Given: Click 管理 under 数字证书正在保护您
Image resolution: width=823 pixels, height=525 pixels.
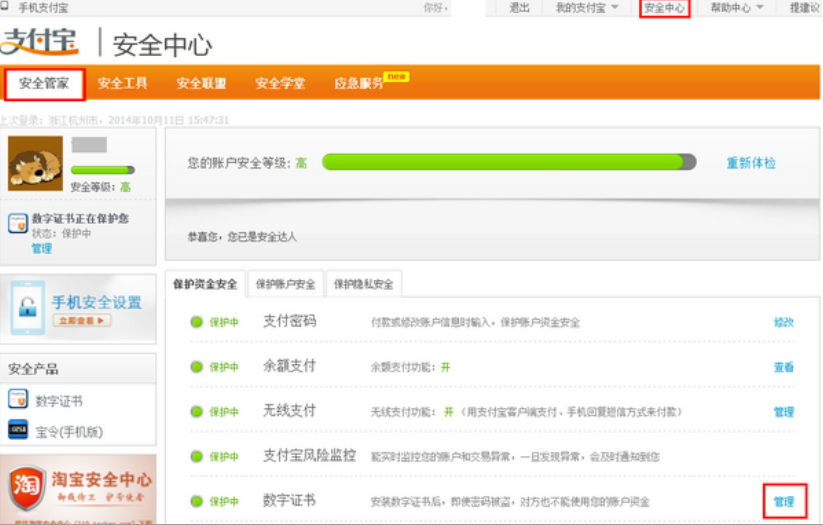Looking at the screenshot, I should tap(41, 248).
